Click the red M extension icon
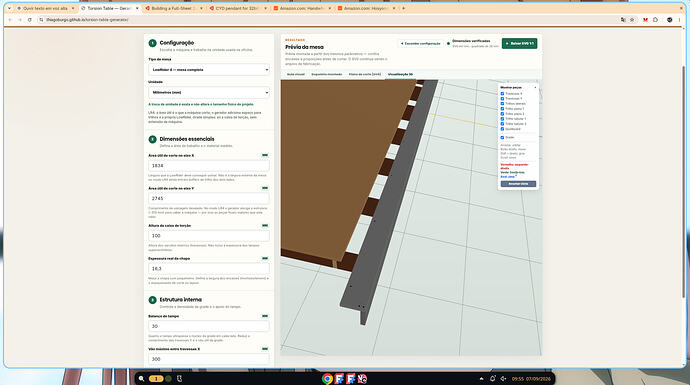This screenshot has width=690, height=385. click(x=645, y=20)
